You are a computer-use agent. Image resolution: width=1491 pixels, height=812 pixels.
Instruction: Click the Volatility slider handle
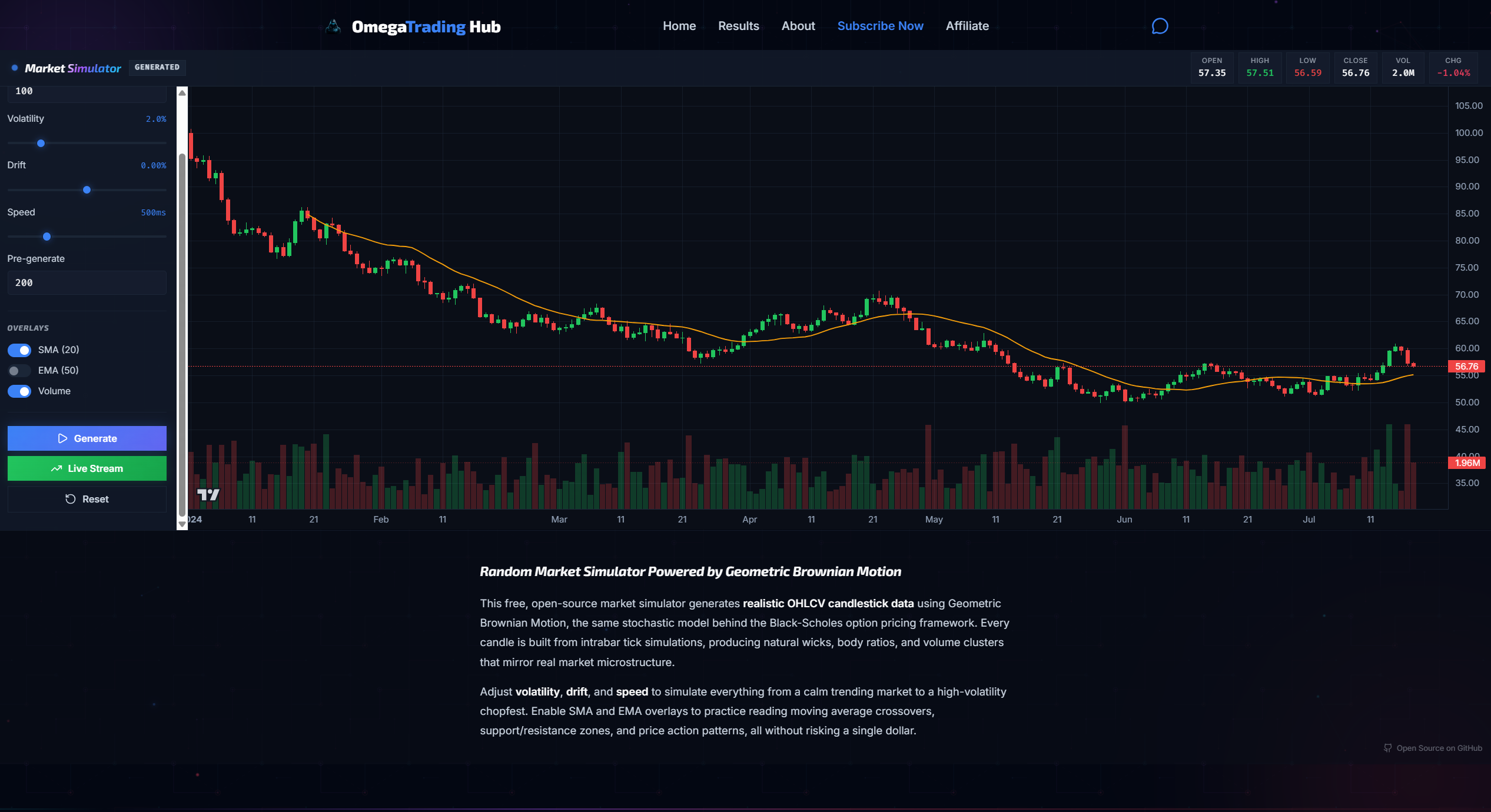click(41, 143)
